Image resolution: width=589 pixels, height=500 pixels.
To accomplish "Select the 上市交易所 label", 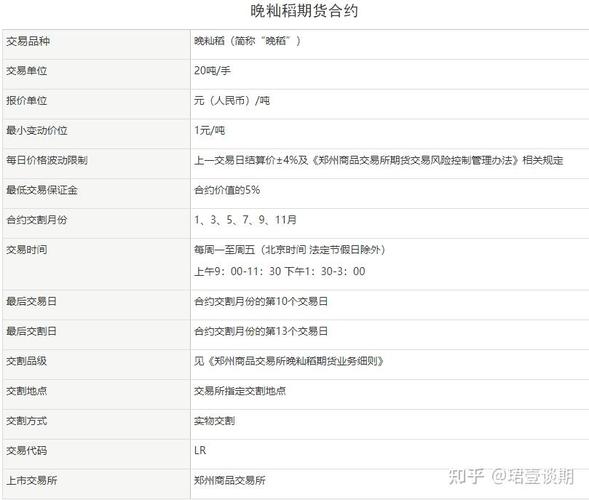I will [x=32, y=480].
